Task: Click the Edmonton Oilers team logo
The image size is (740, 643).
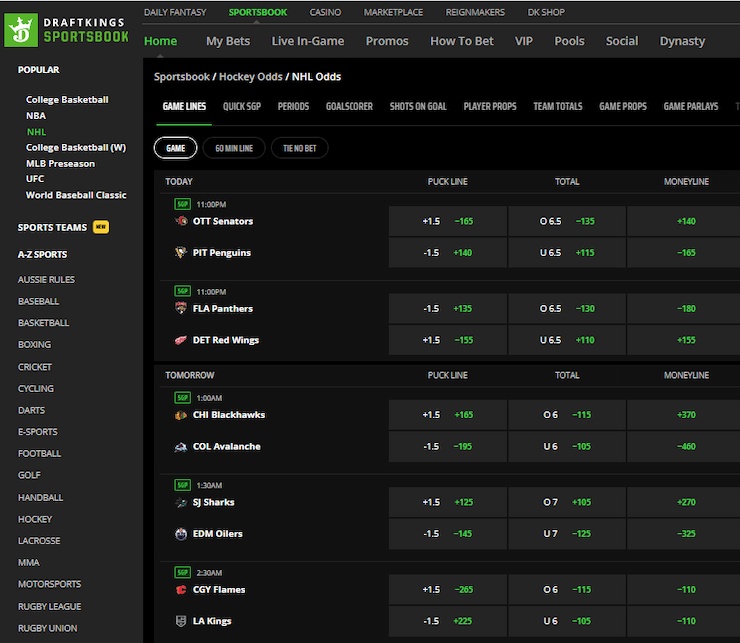Action: [x=181, y=534]
